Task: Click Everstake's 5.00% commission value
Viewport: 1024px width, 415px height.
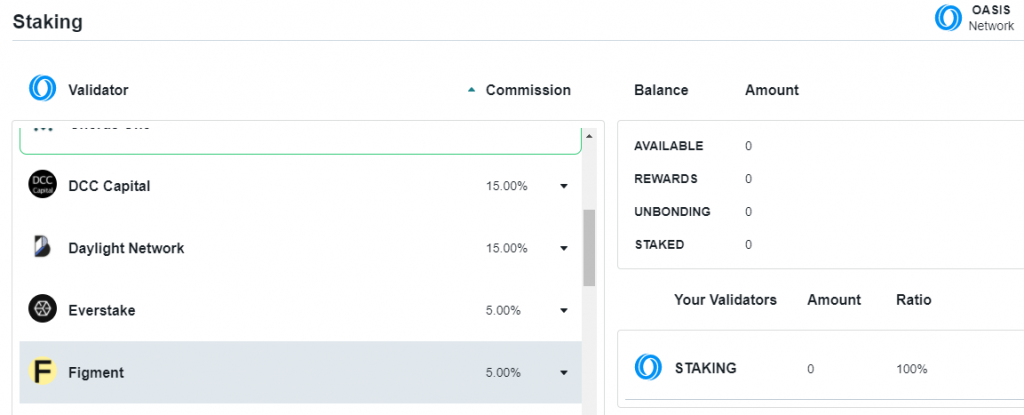Action: click(x=503, y=310)
